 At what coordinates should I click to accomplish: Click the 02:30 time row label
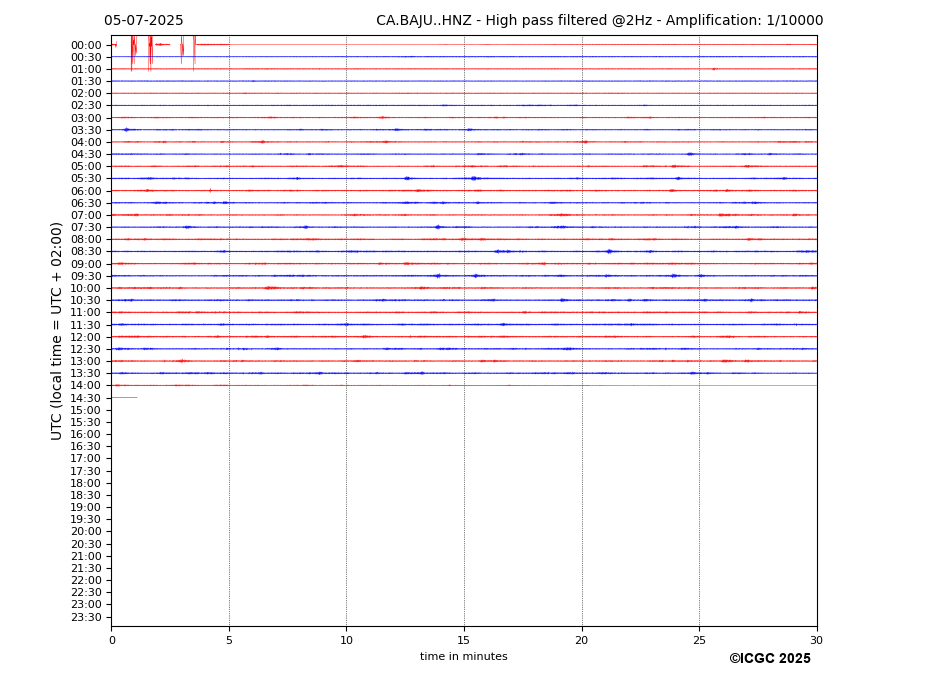point(86,105)
